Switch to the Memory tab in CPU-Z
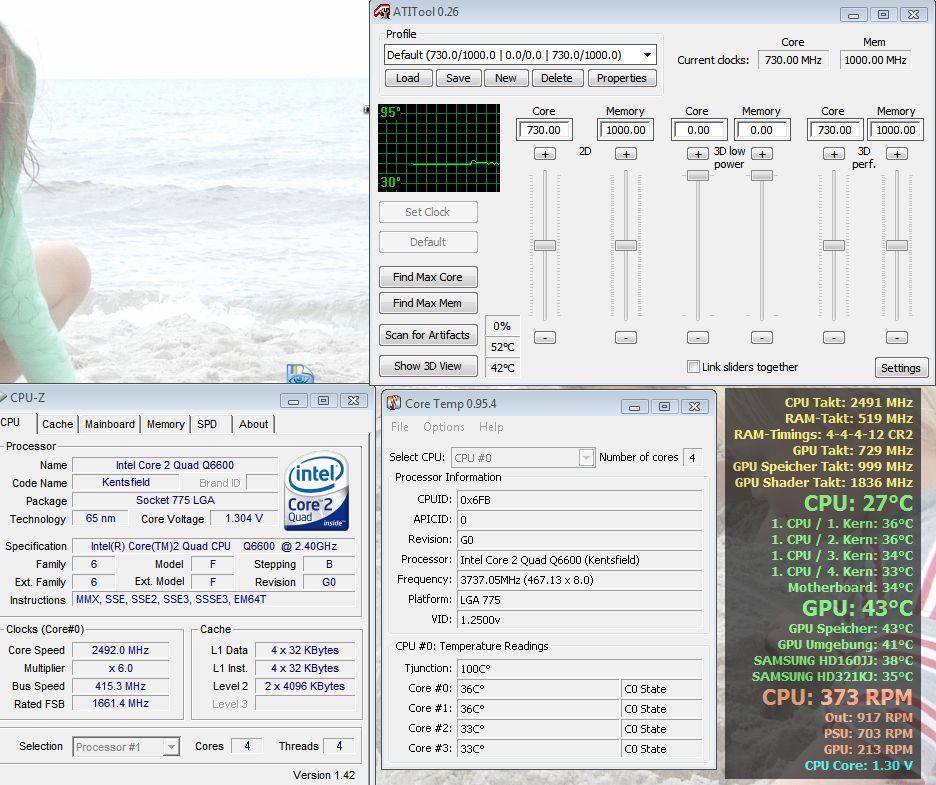 pyautogui.click(x=165, y=424)
